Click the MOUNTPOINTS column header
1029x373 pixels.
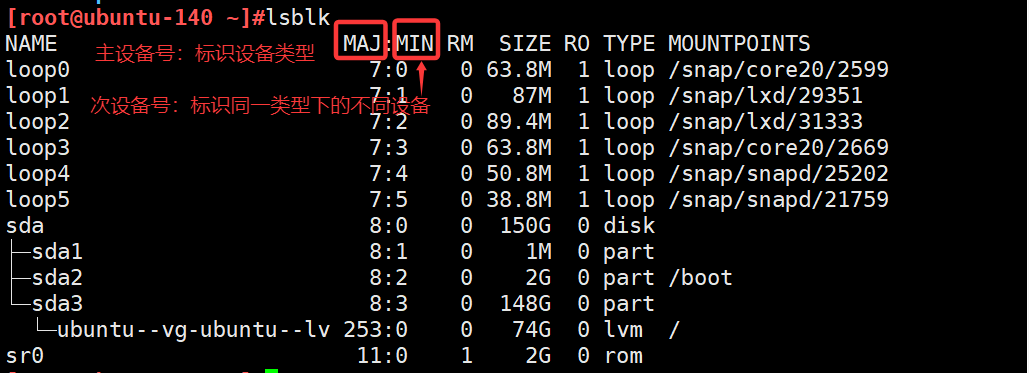click(x=739, y=43)
